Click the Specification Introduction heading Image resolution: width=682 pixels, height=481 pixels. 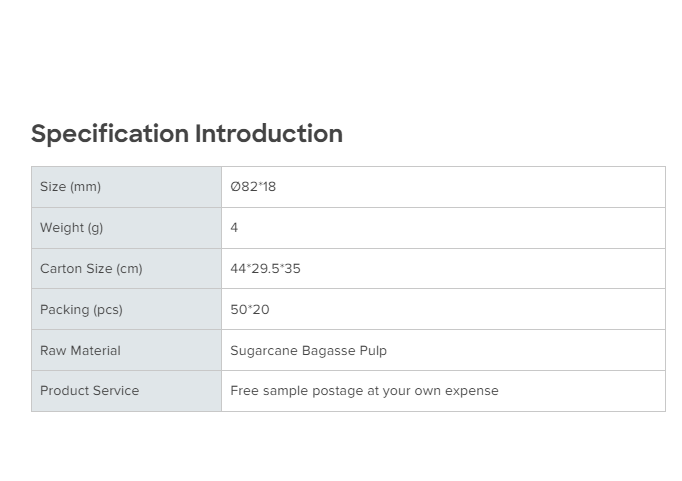[x=186, y=134]
